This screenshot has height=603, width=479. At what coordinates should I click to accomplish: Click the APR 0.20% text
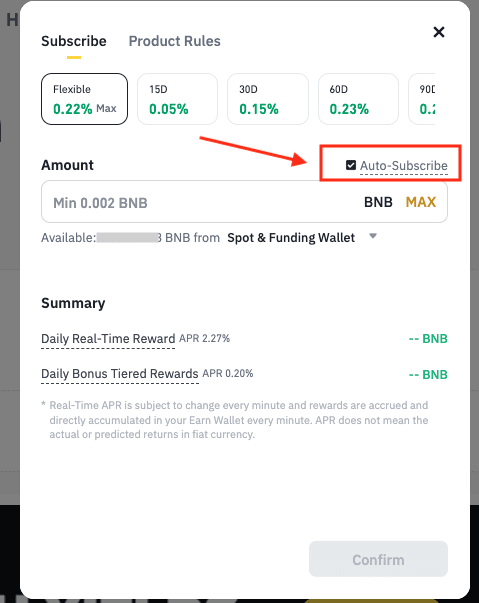coord(228,373)
